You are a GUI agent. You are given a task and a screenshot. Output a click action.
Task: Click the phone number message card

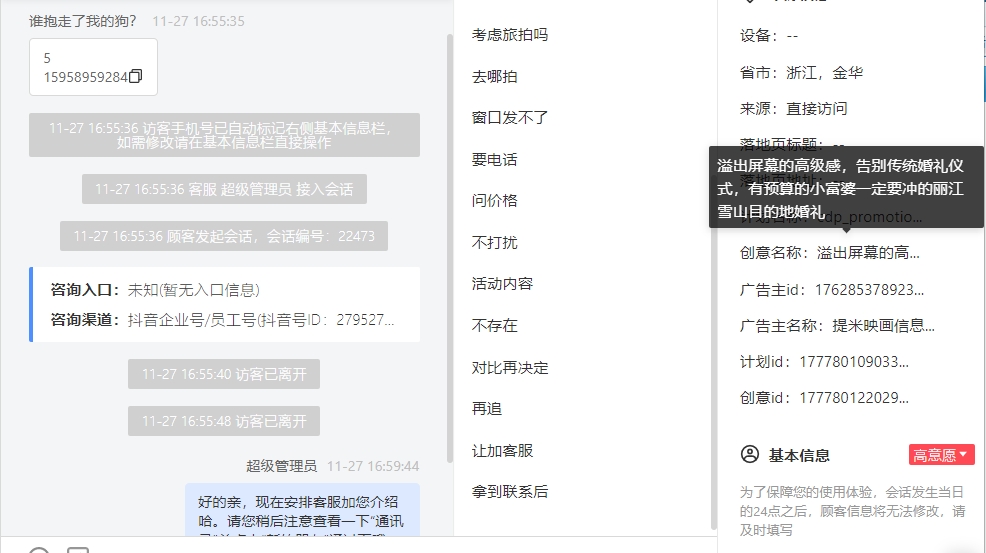coord(93,67)
